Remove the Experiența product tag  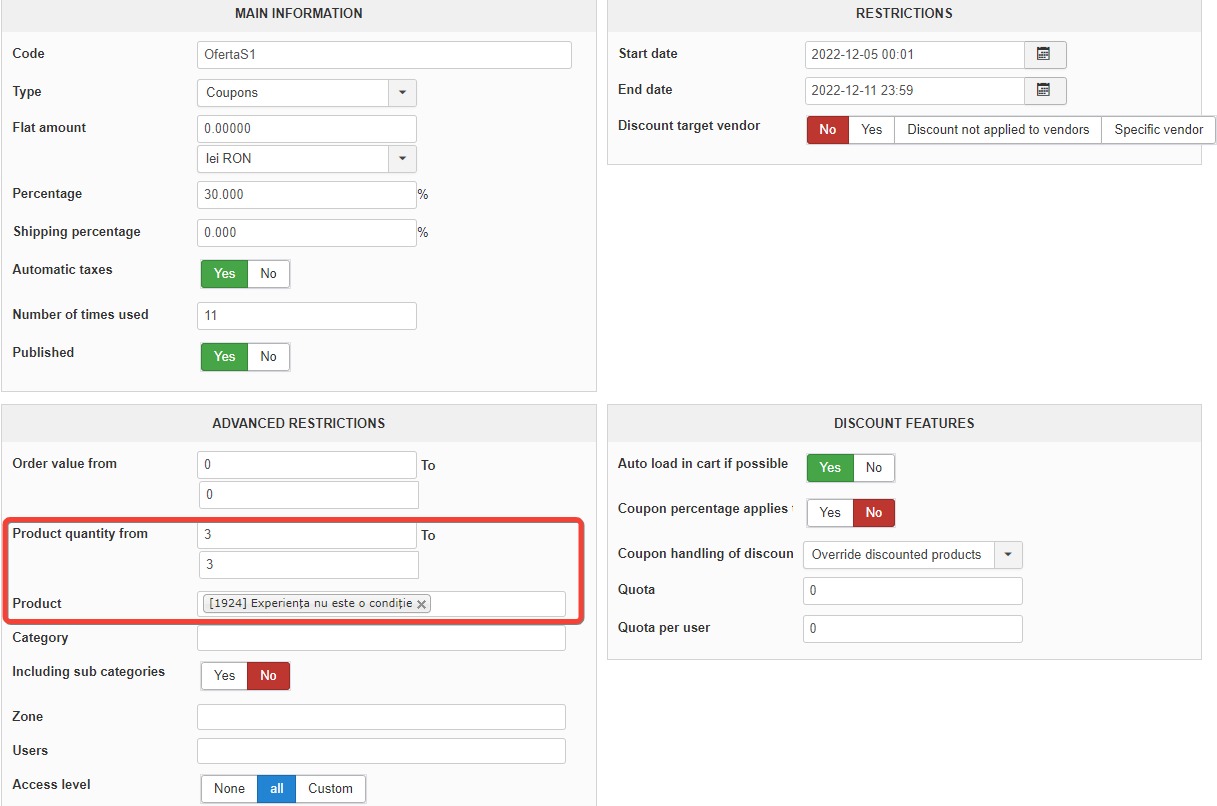point(422,604)
